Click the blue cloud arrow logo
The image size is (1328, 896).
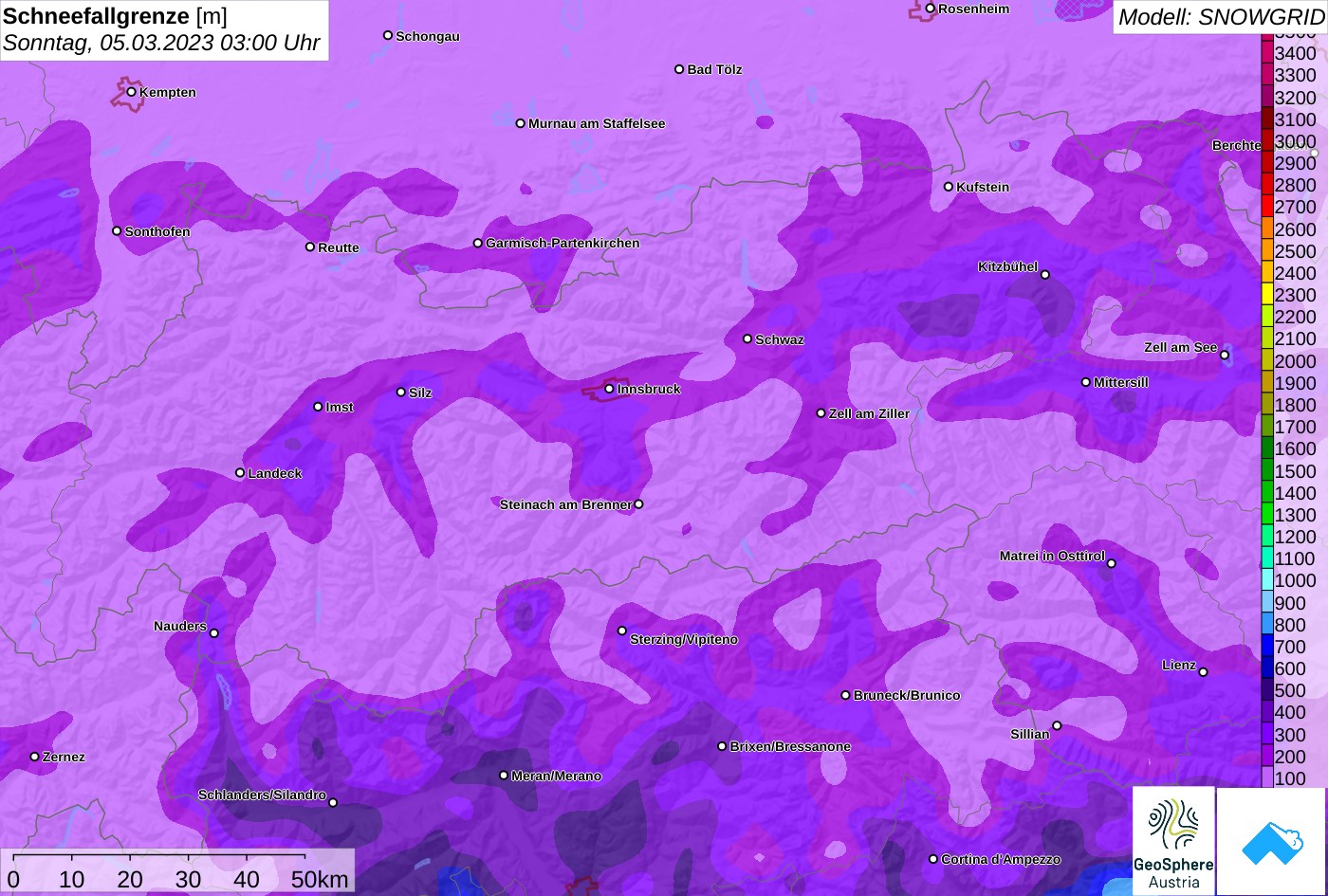coord(1271,841)
